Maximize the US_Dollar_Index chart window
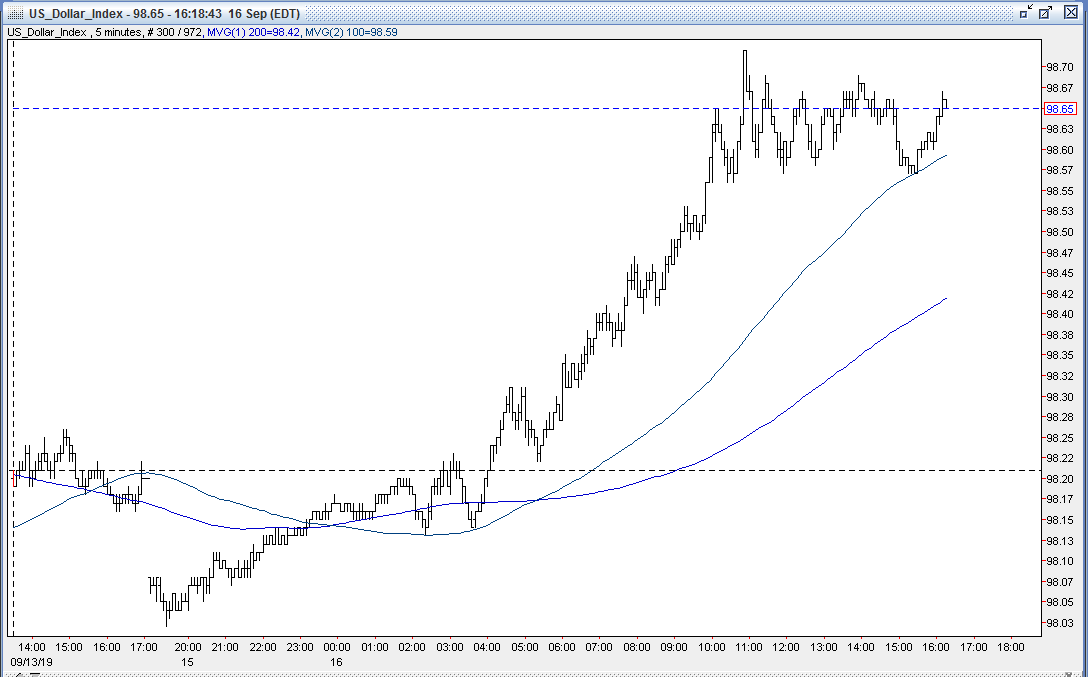This screenshot has height=677, width=1088. pos(1046,12)
